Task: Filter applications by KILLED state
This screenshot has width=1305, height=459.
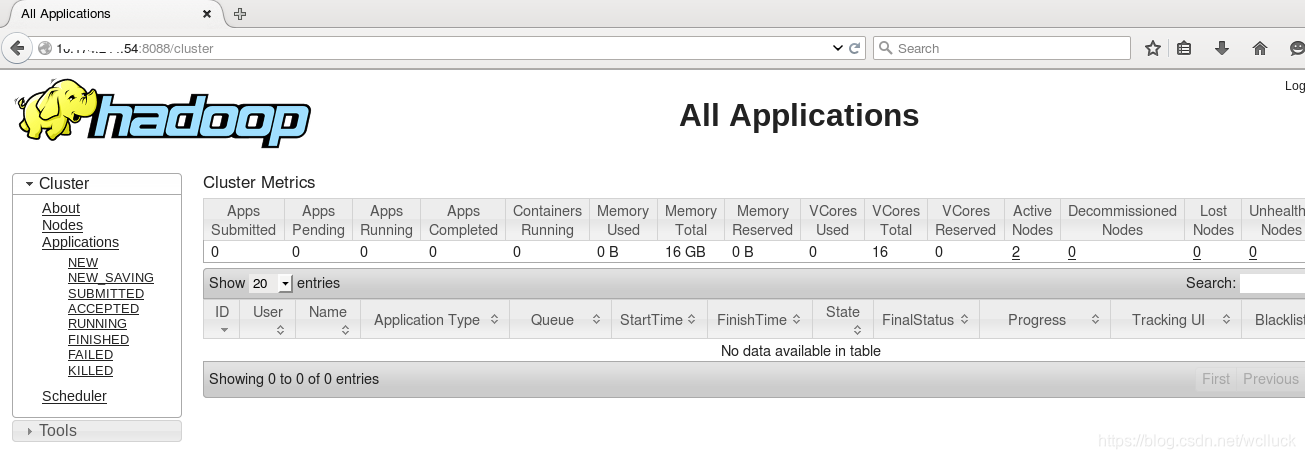Action: pyautogui.click(x=90, y=371)
